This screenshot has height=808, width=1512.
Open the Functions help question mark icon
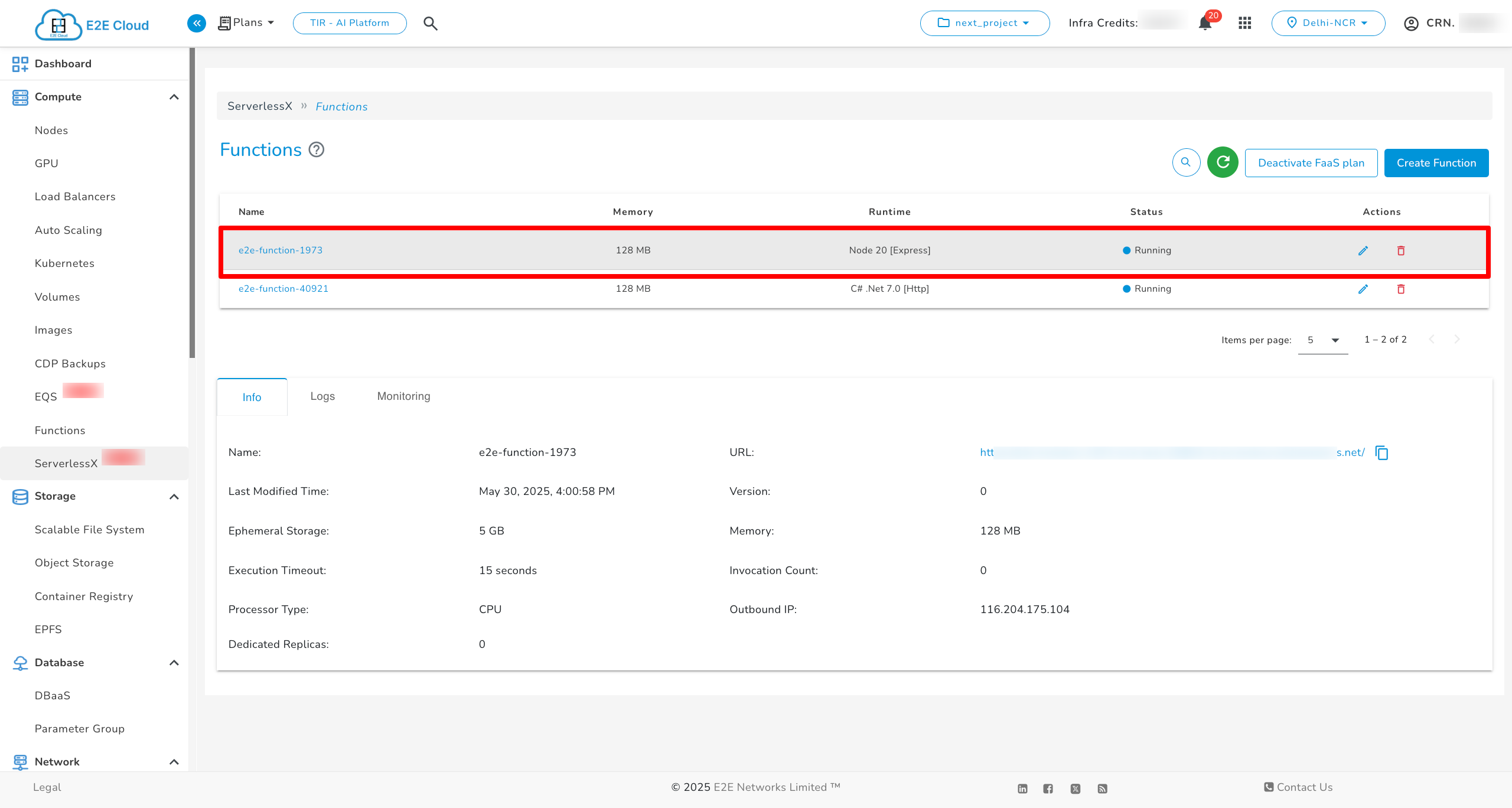click(x=317, y=149)
